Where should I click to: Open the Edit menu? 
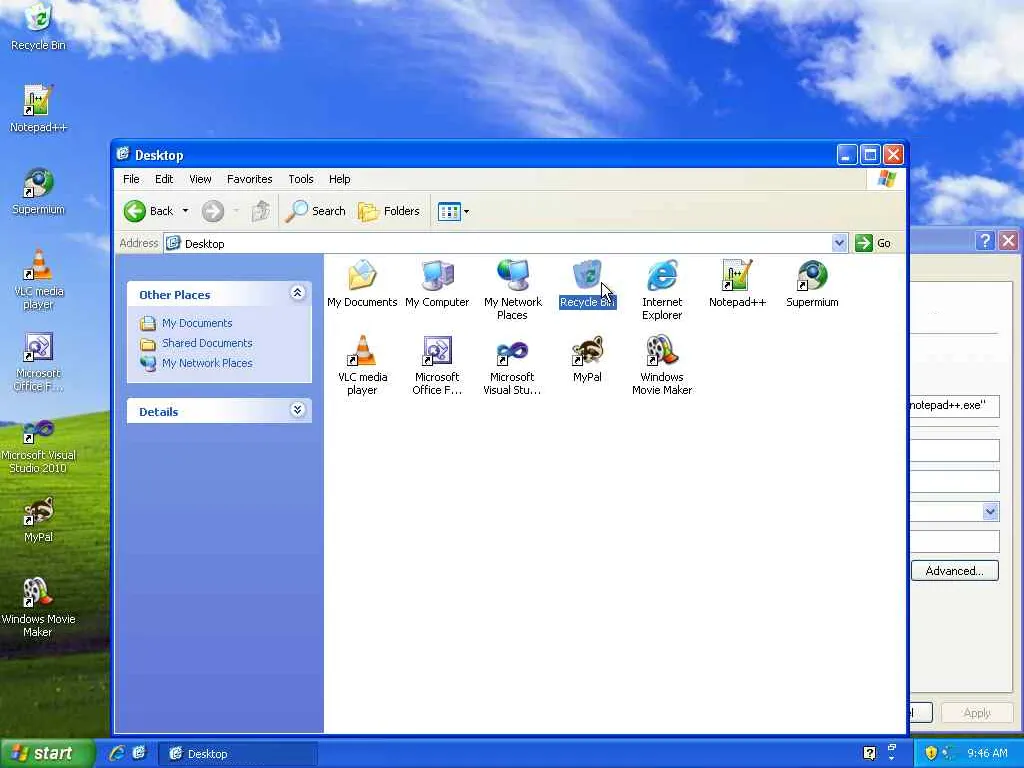click(x=164, y=179)
